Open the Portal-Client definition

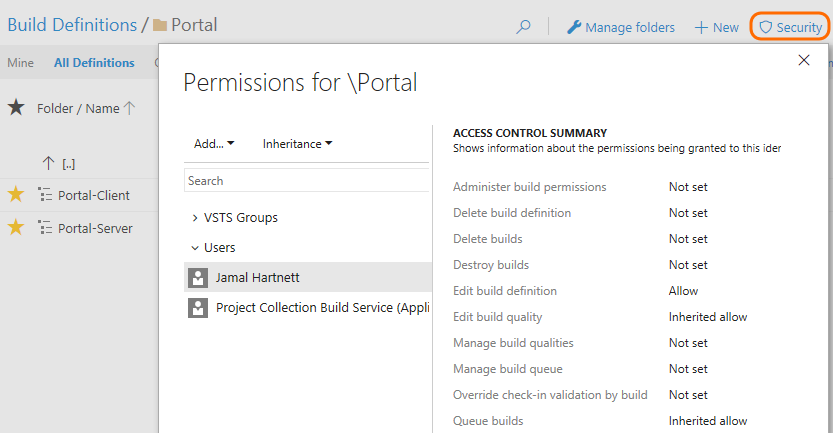(x=94, y=196)
